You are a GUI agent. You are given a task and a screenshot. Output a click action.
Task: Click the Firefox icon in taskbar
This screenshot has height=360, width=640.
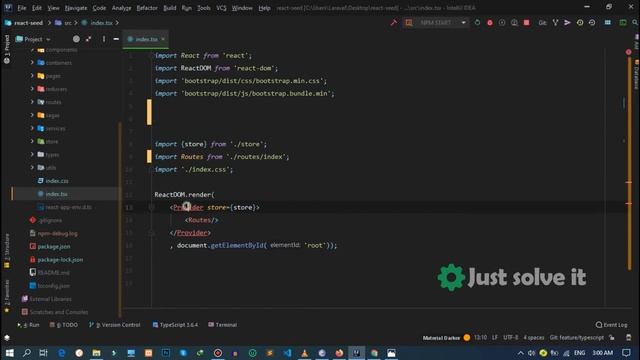click(339, 353)
